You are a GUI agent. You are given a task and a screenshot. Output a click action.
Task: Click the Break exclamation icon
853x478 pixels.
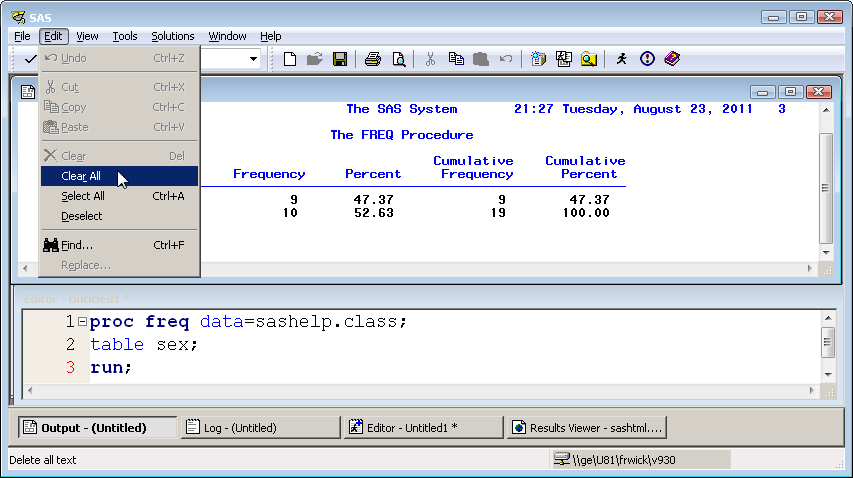point(647,59)
